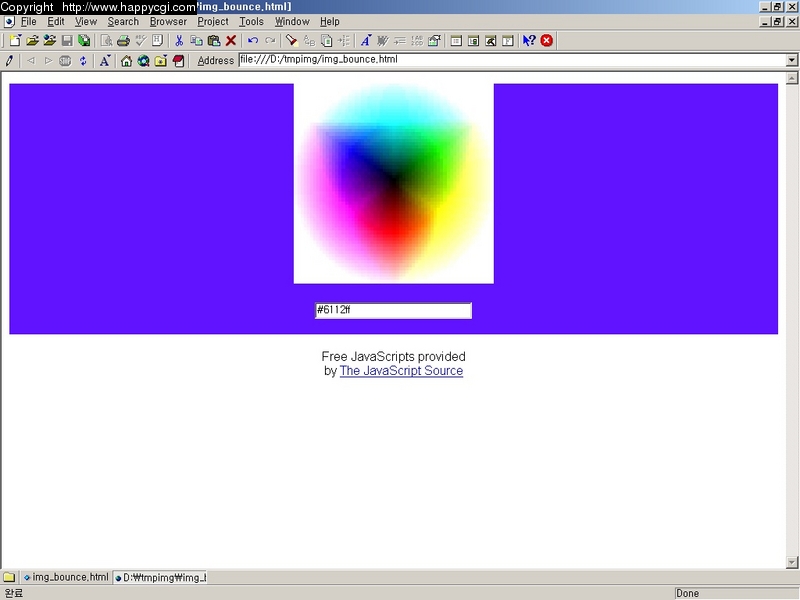Click the Address URL field

pyautogui.click(x=512, y=60)
